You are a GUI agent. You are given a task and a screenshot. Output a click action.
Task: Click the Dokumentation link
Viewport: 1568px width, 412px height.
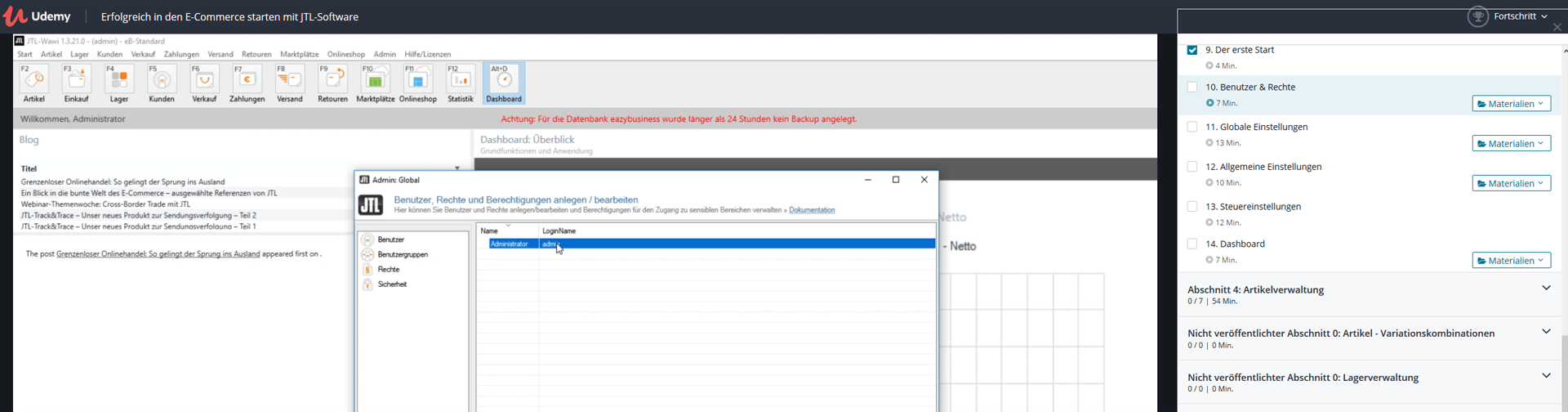tap(811, 210)
